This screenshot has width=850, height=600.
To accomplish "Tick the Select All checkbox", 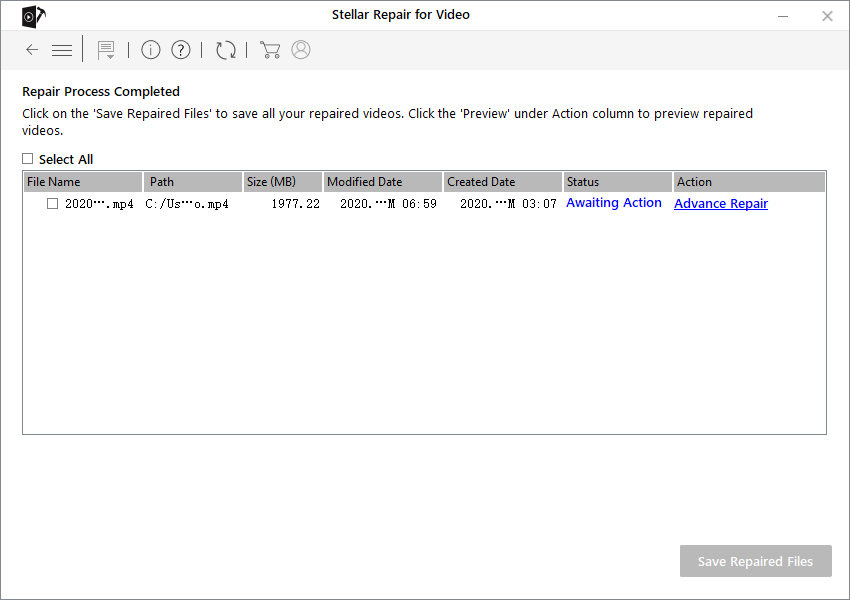I will [28, 158].
